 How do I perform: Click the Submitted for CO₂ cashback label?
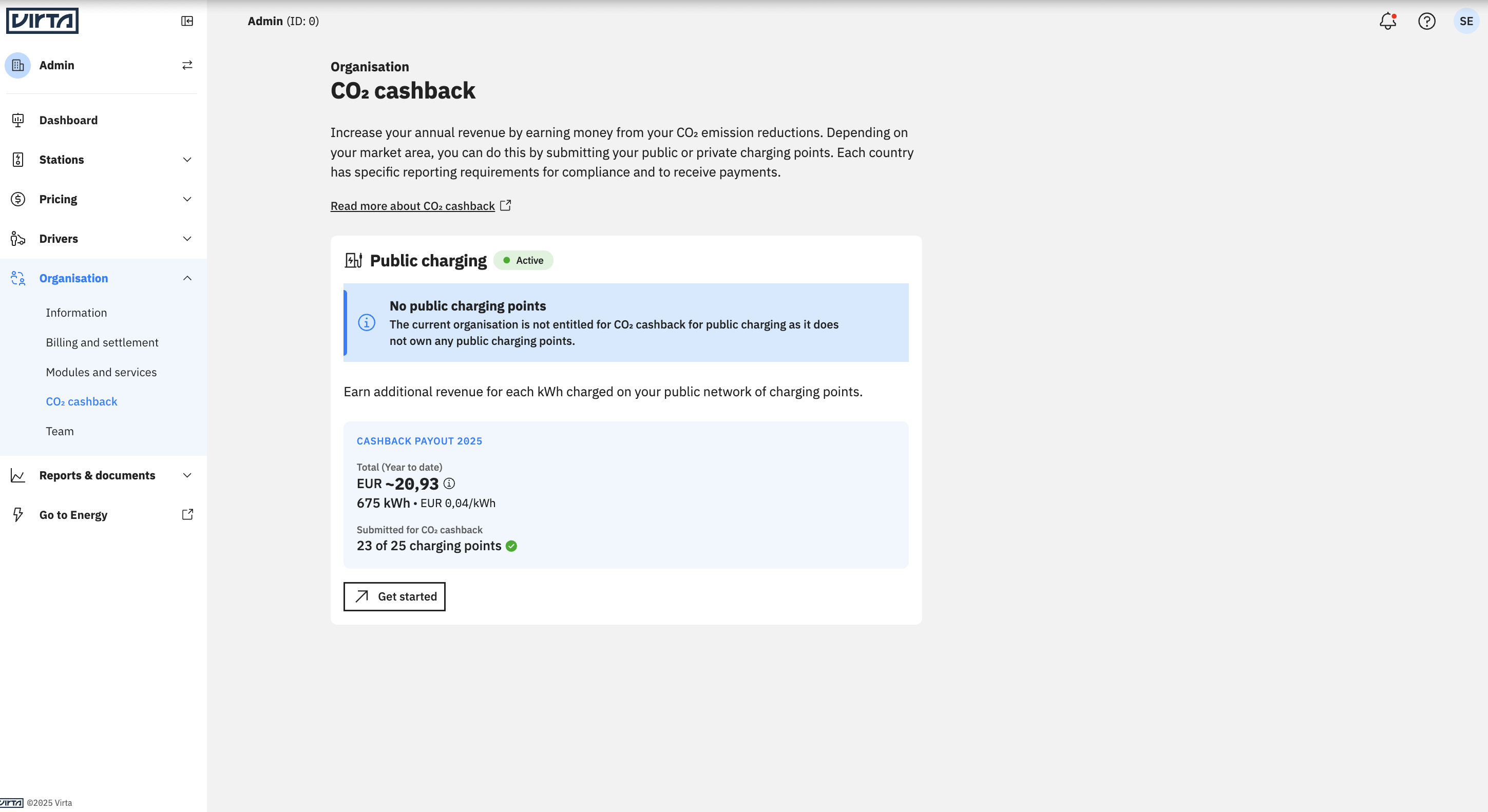tap(419, 530)
